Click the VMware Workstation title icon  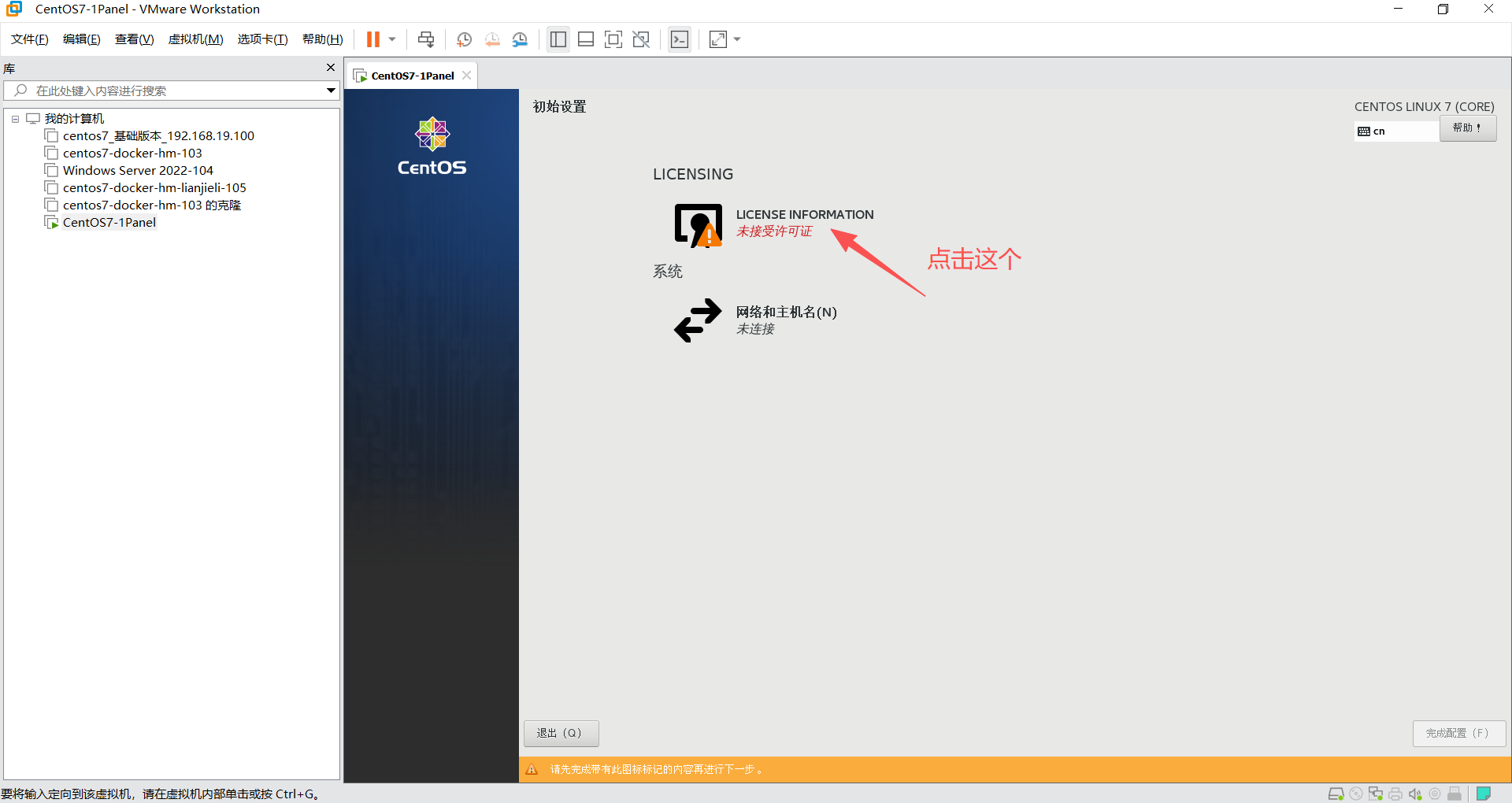click(x=14, y=9)
